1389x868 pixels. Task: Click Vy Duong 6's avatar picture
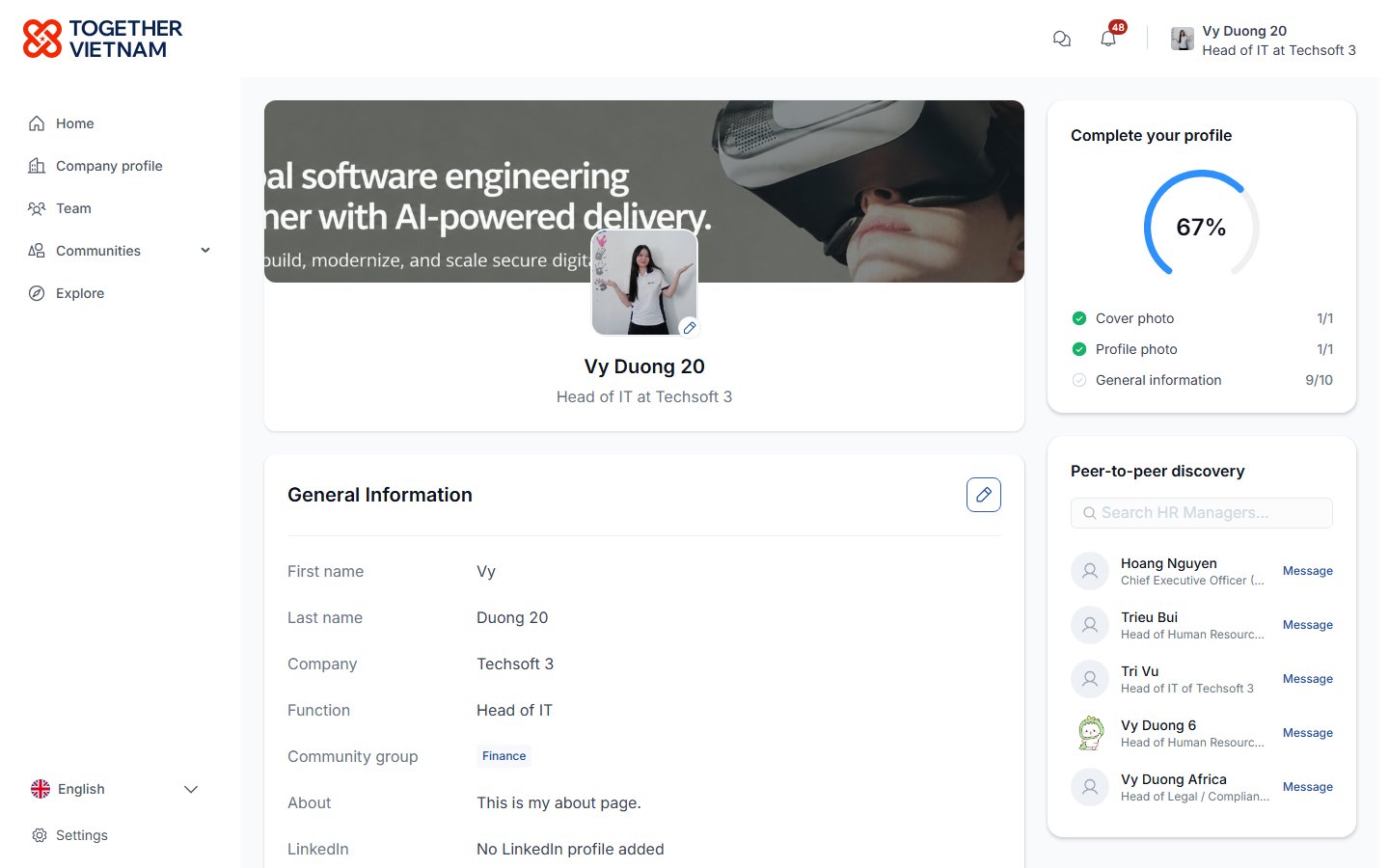tap(1090, 733)
